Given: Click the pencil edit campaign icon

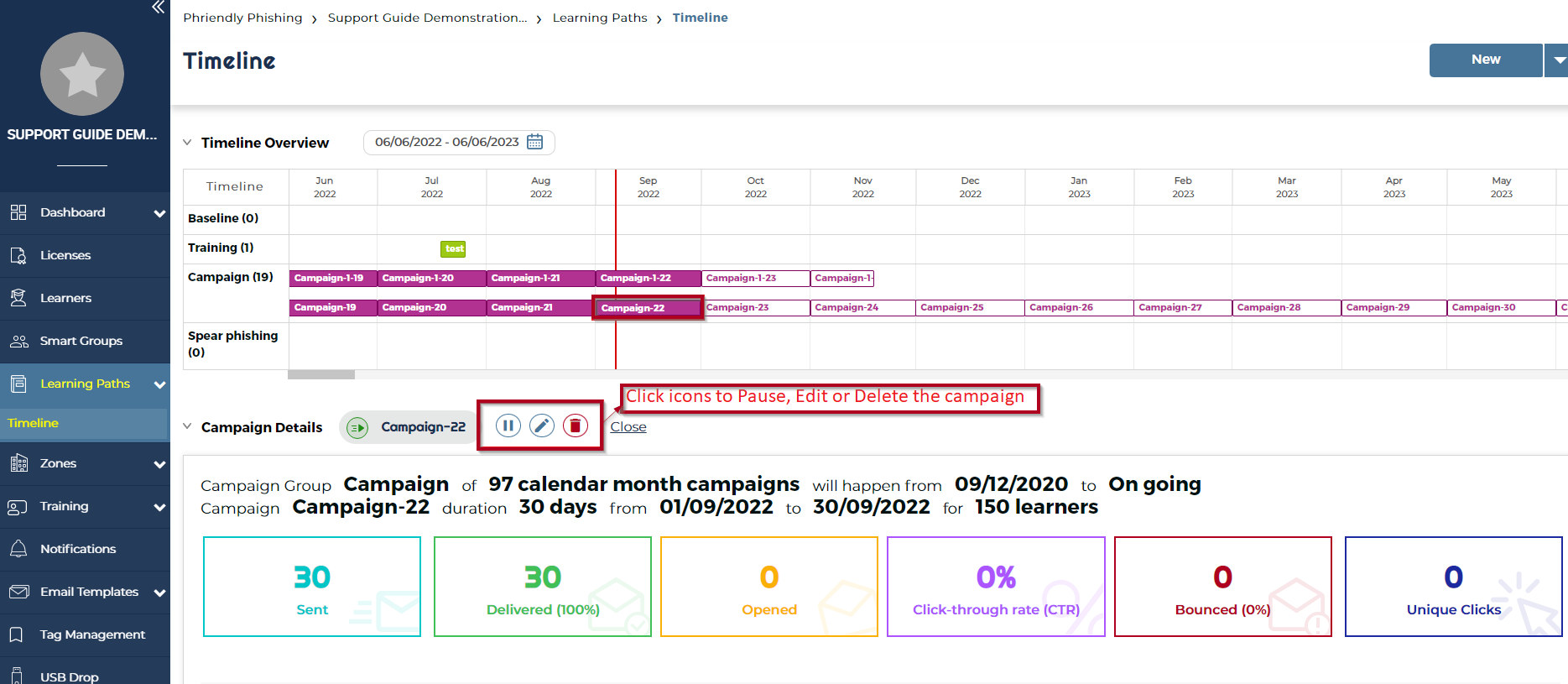Looking at the screenshot, I should point(542,426).
